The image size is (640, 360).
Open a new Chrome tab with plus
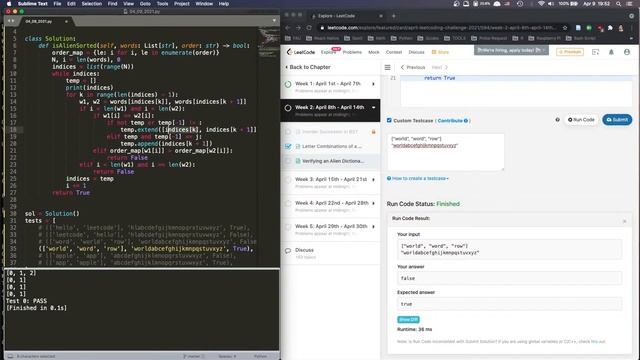393,16
